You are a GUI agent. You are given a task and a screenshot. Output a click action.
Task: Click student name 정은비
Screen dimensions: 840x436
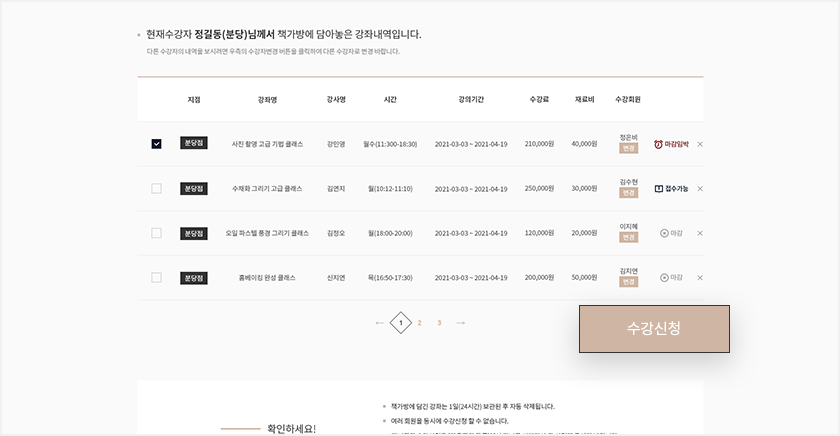[628, 138]
